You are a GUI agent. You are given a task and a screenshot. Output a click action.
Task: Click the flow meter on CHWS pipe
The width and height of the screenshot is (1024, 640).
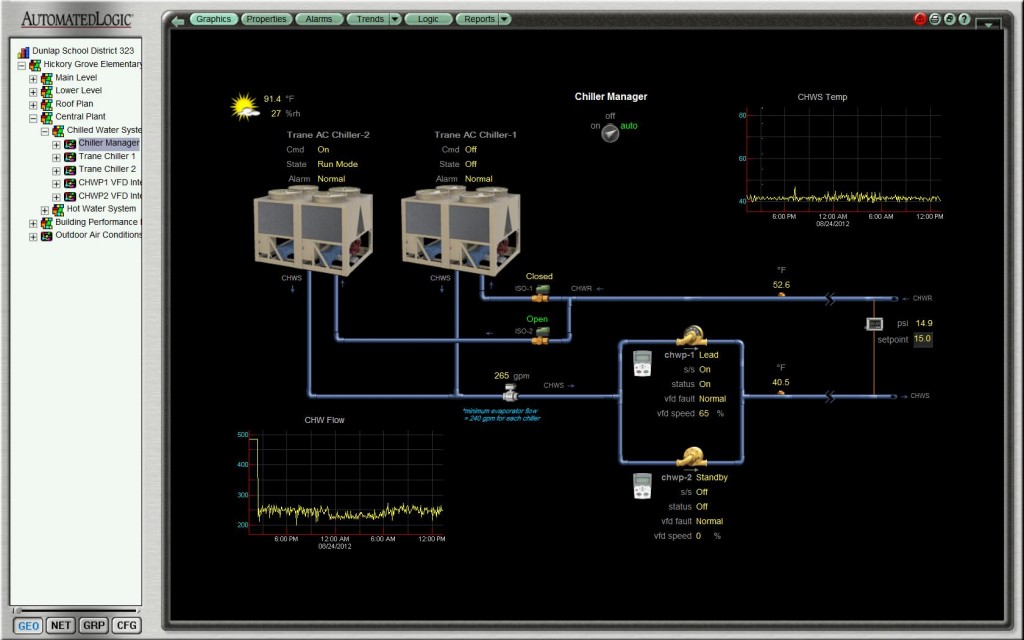[x=511, y=392]
